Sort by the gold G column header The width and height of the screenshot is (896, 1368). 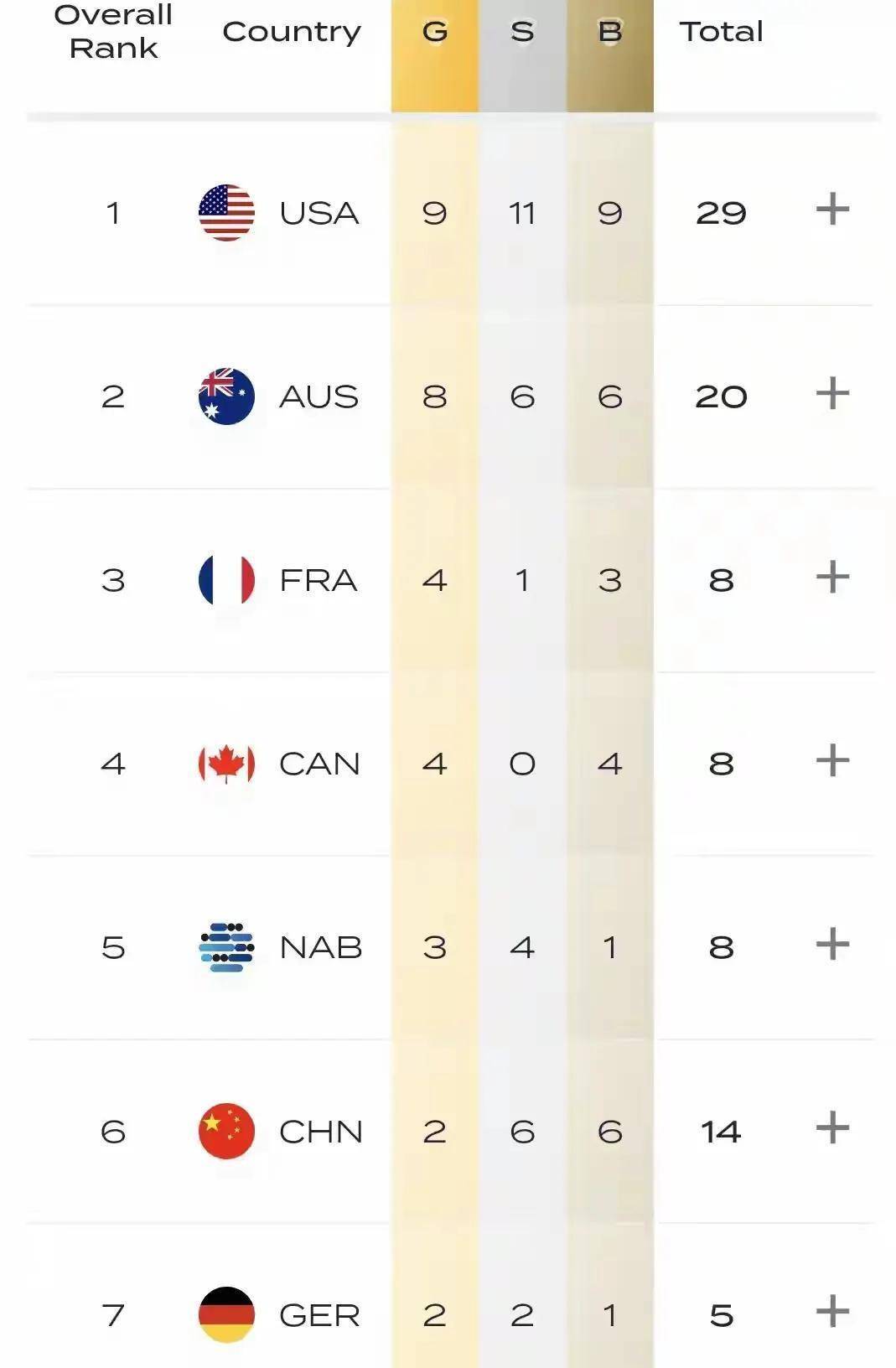434,32
